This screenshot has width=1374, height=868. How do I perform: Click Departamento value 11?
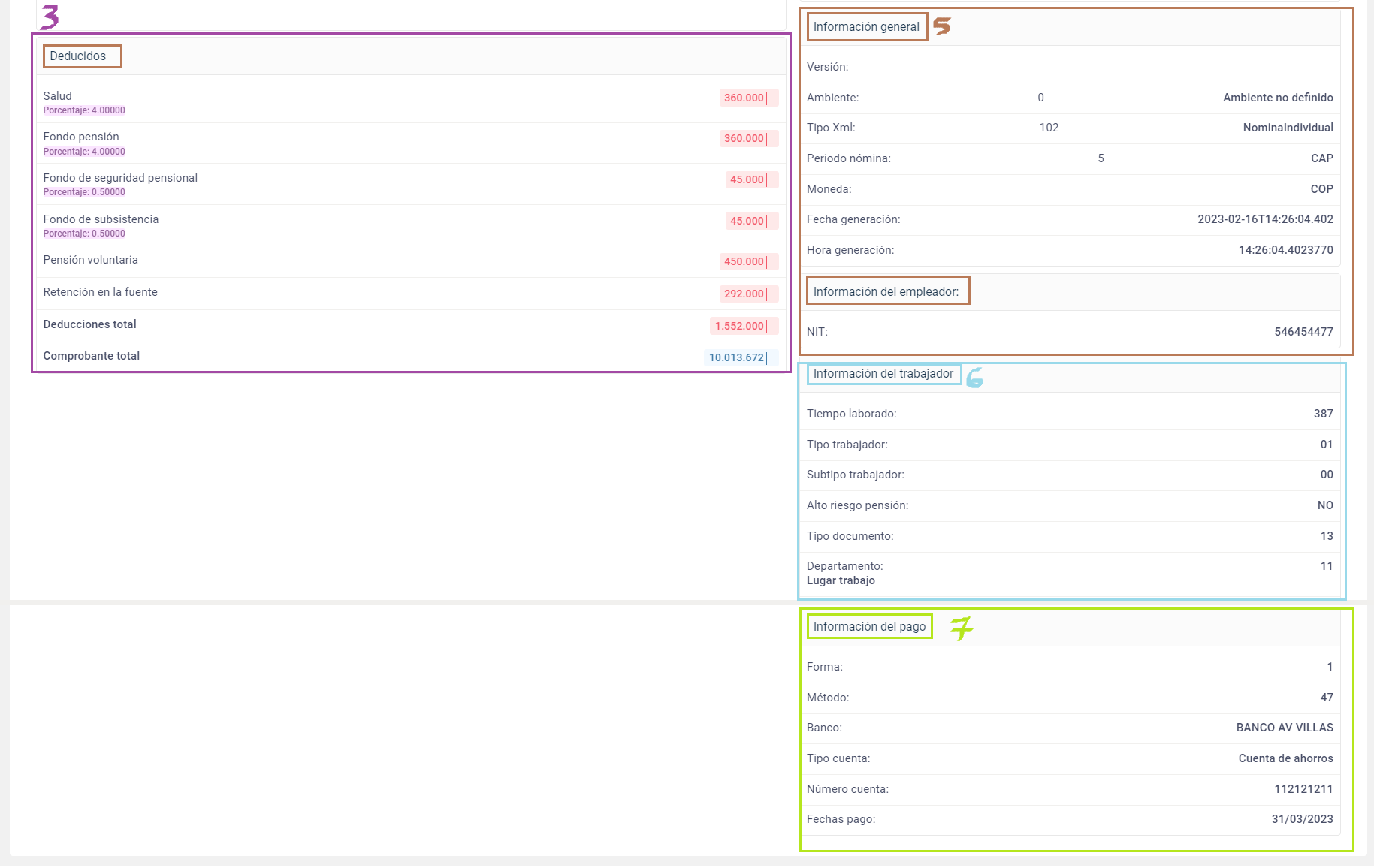pos(1327,566)
